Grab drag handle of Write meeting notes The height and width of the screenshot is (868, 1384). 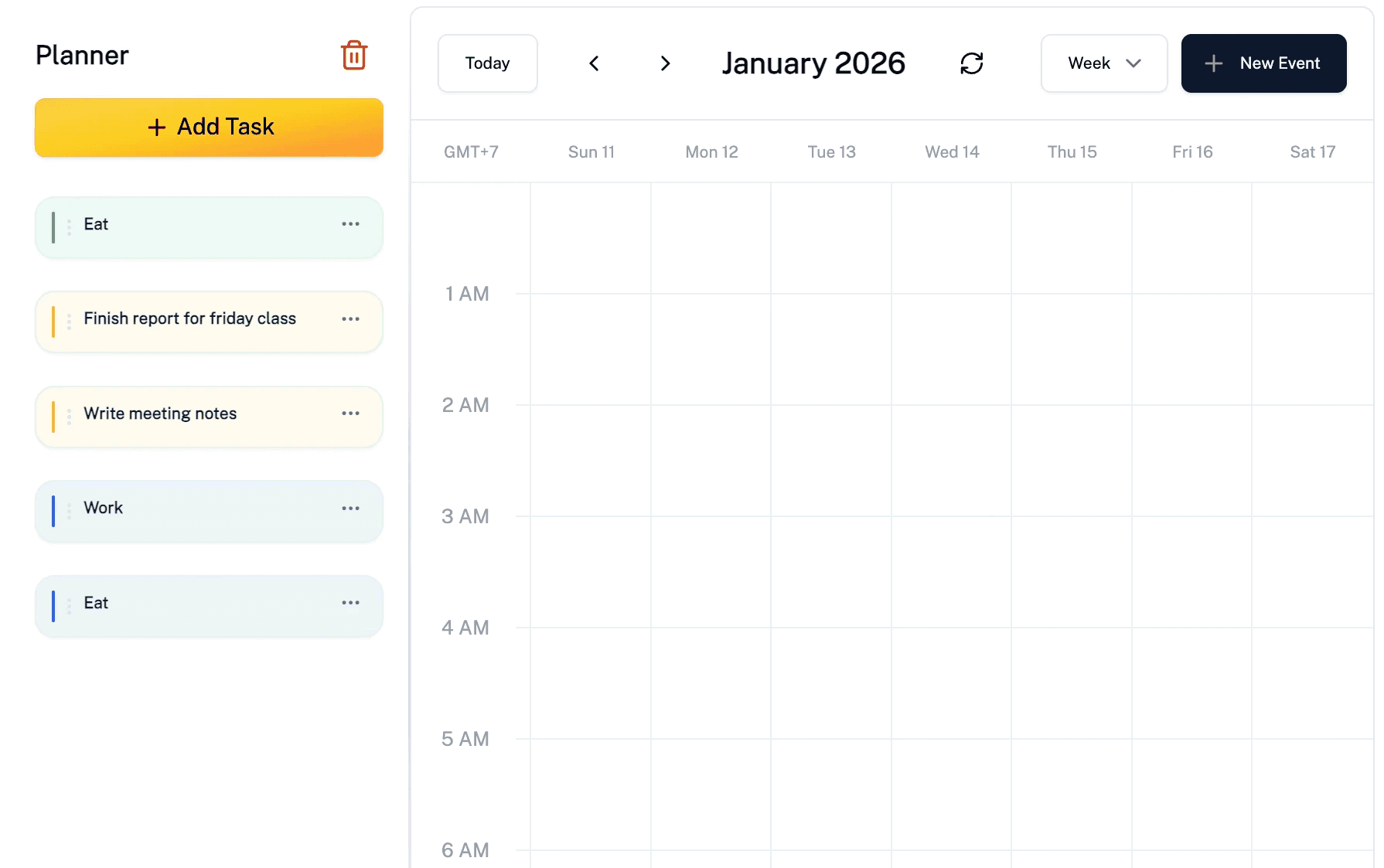(x=69, y=417)
